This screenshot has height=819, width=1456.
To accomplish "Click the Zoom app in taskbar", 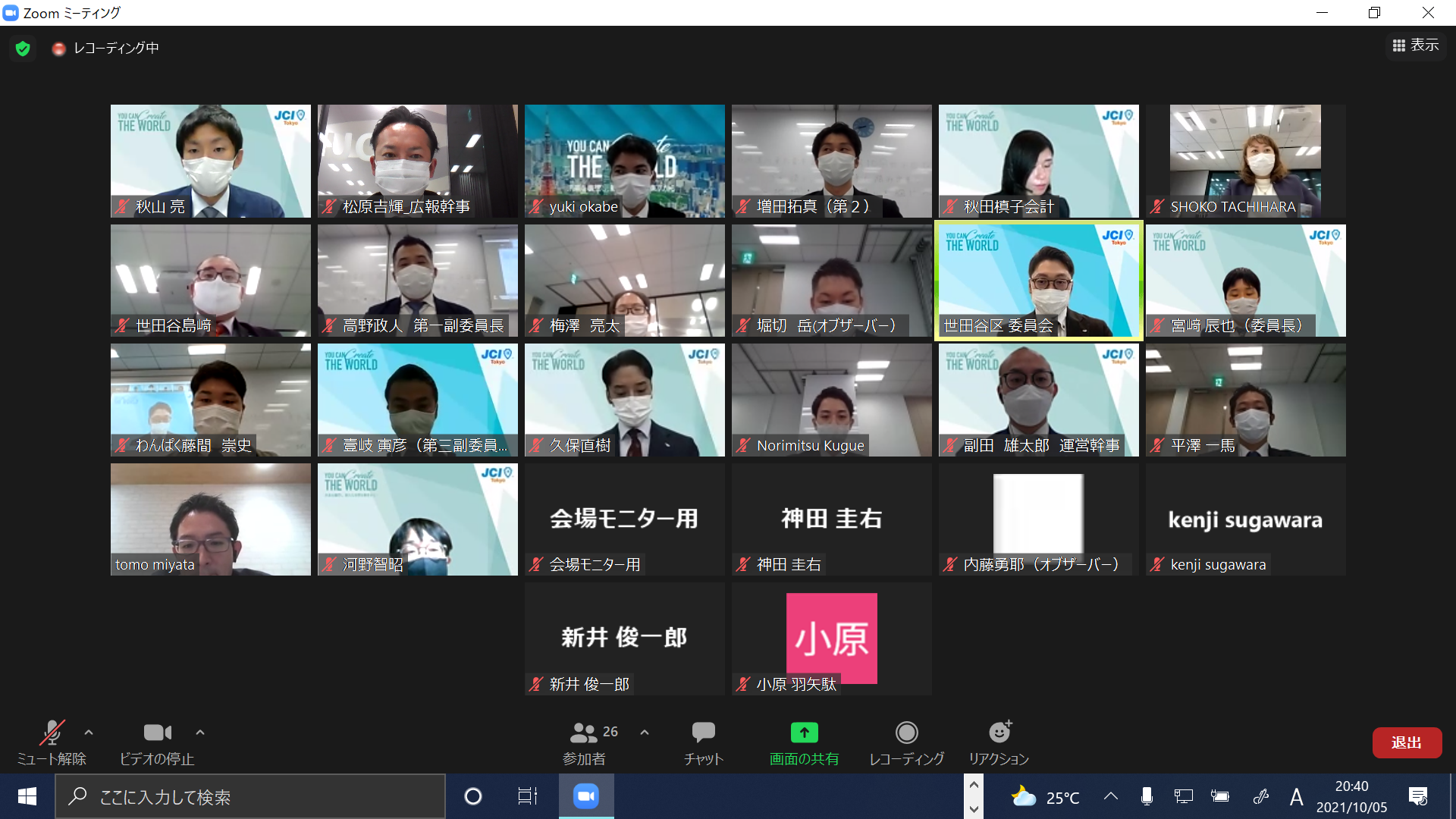I will click(585, 796).
